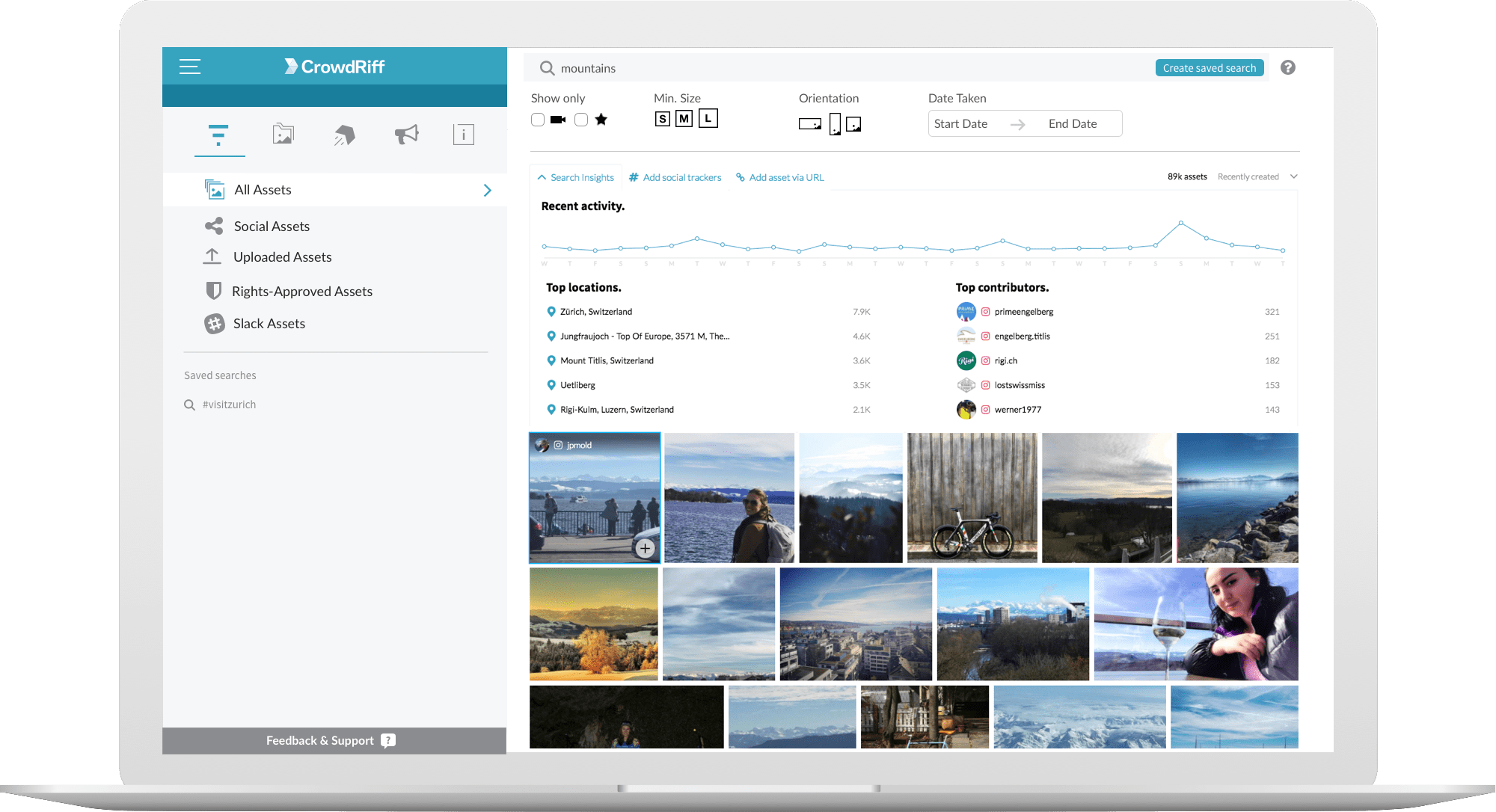
Task: Click Instagram icon beside primeengelberg
Action: pos(986,312)
